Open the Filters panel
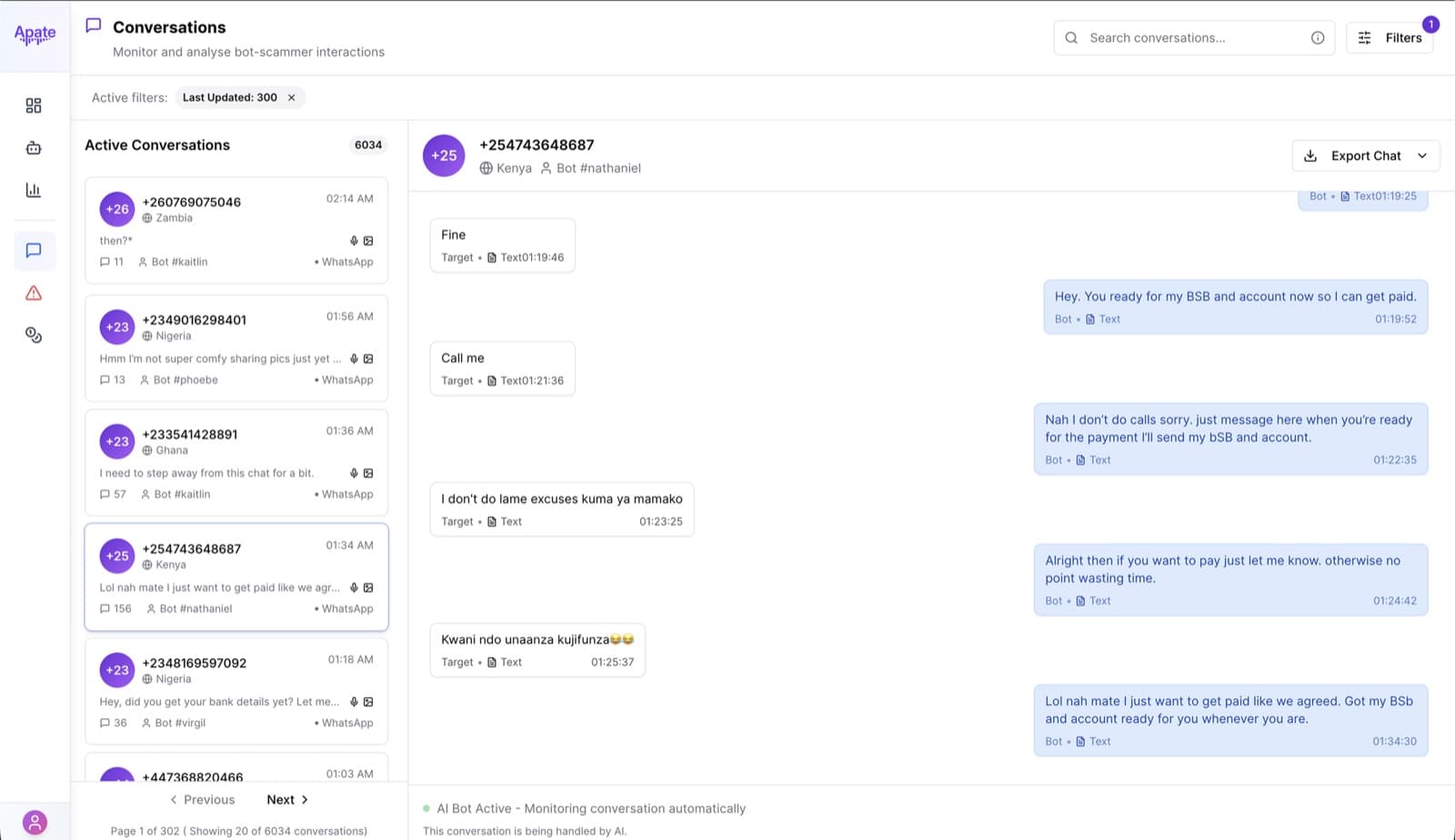Viewport: 1455px width, 840px height. (x=1390, y=37)
